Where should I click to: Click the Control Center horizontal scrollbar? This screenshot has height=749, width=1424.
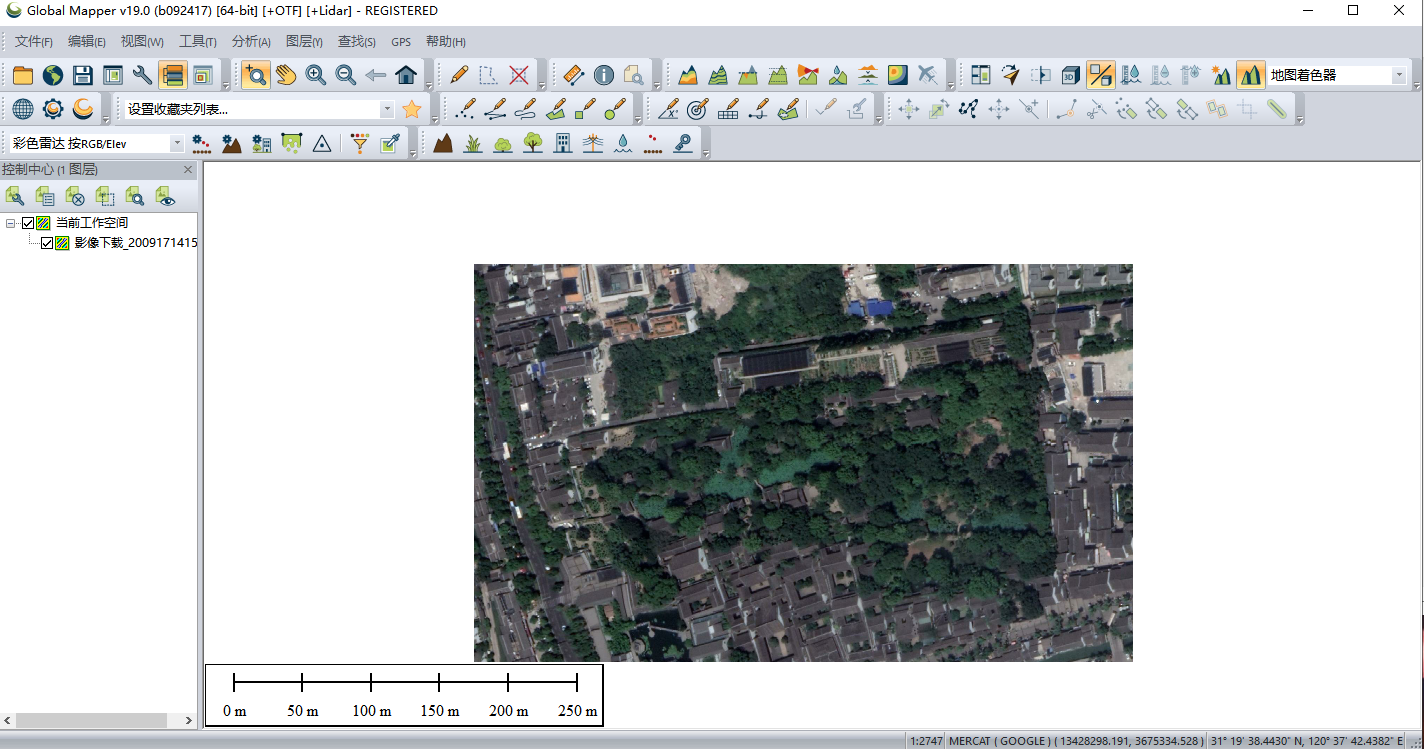90,720
